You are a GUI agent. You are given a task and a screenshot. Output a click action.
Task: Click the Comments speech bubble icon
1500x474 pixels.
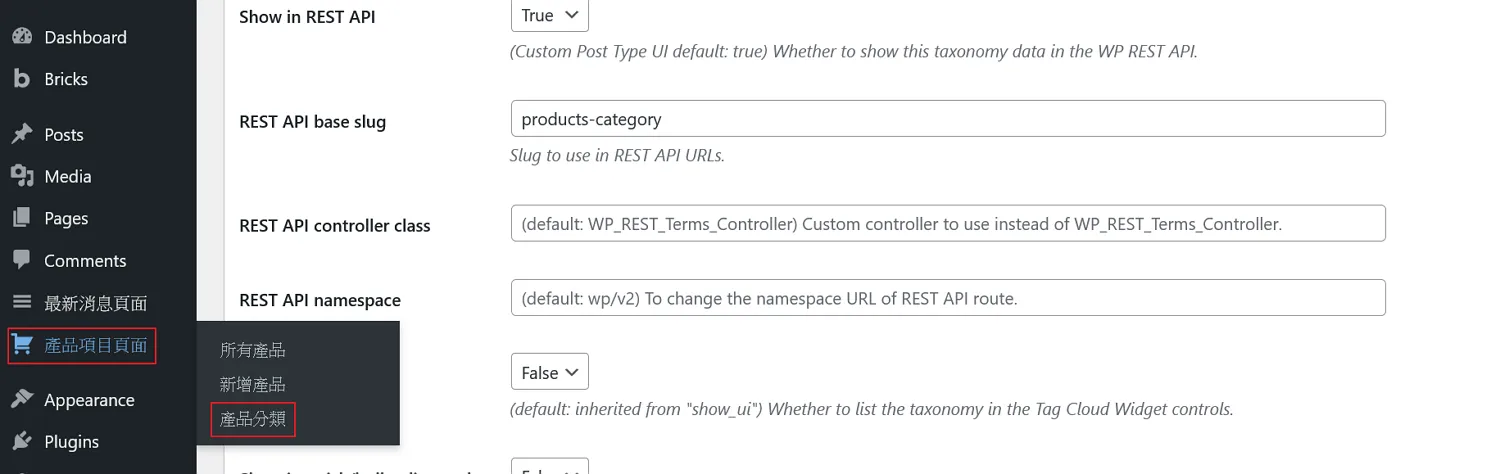point(22,260)
